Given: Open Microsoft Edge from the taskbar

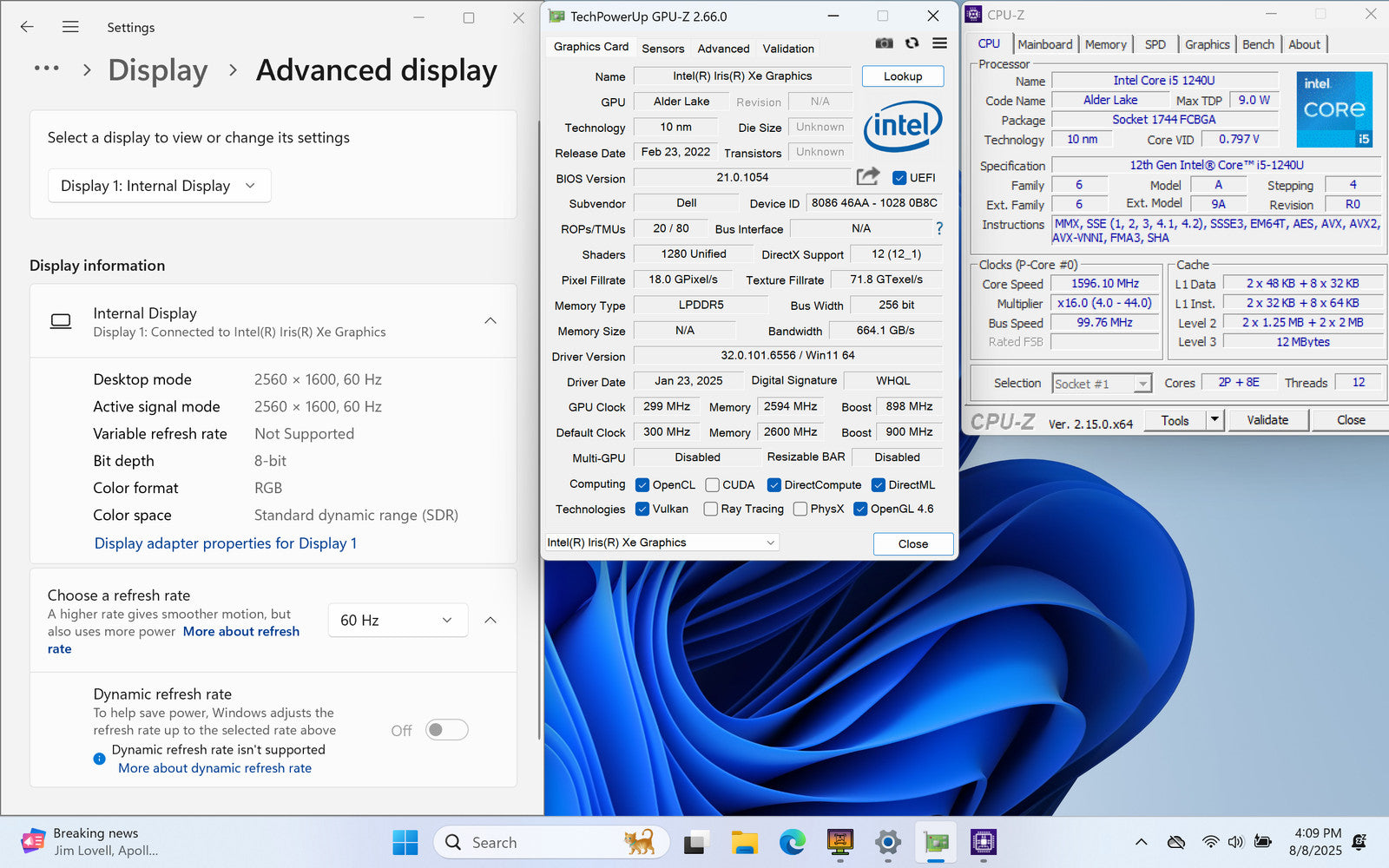Looking at the screenshot, I should (792, 842).
